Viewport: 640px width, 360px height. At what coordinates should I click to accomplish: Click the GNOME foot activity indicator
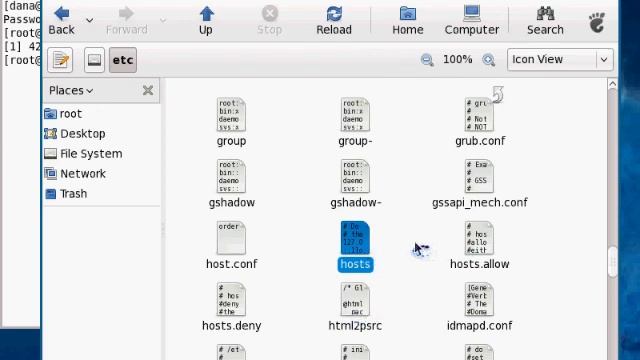(x=597, y=22)
